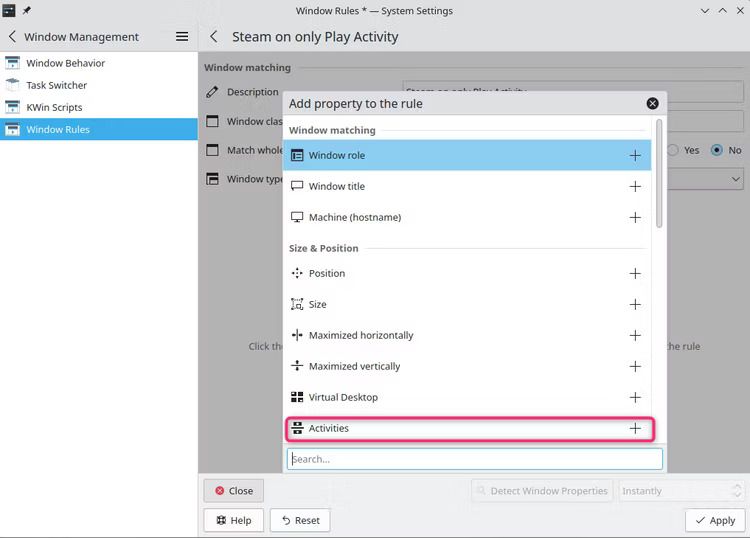Open the hamburger menu in sidebar header
750x538 pixels.
coord(182,37)
